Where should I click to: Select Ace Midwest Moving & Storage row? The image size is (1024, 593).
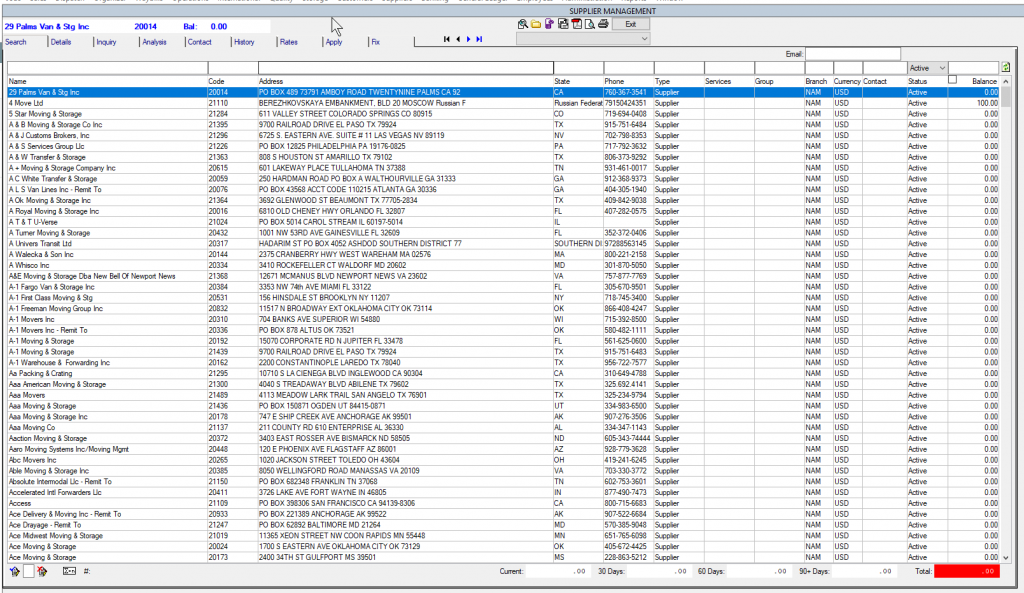click(x=503, y=536)
